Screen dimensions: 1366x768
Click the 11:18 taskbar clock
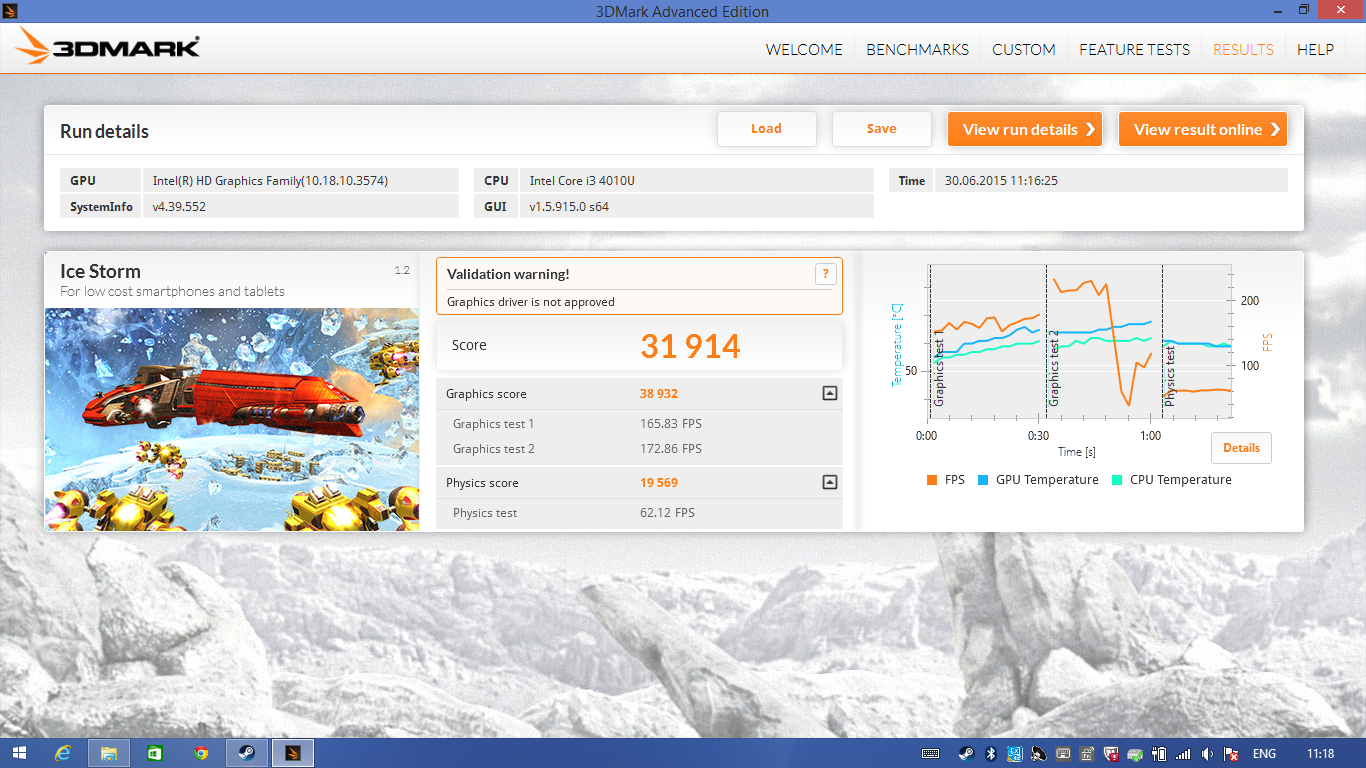pyautogui.click(x=1320, y=754)
